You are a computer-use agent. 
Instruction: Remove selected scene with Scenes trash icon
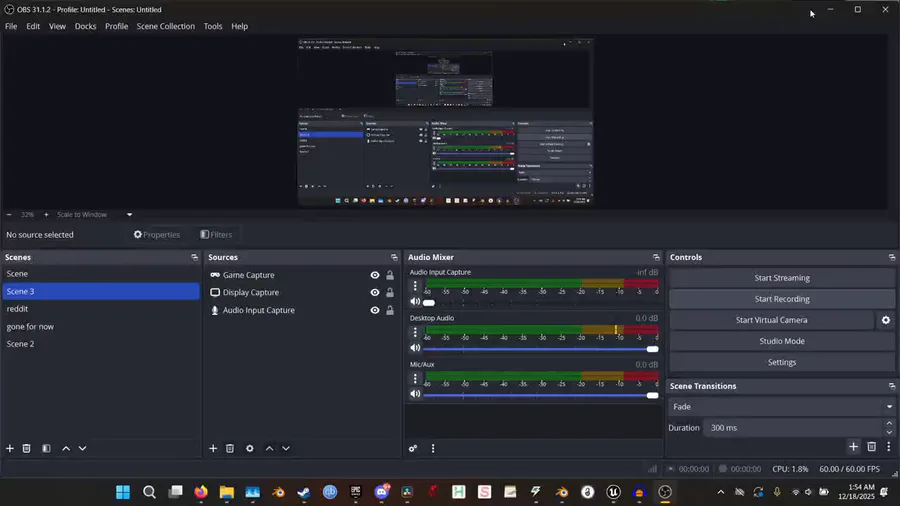pyautogui.click(x=26, y=448)
